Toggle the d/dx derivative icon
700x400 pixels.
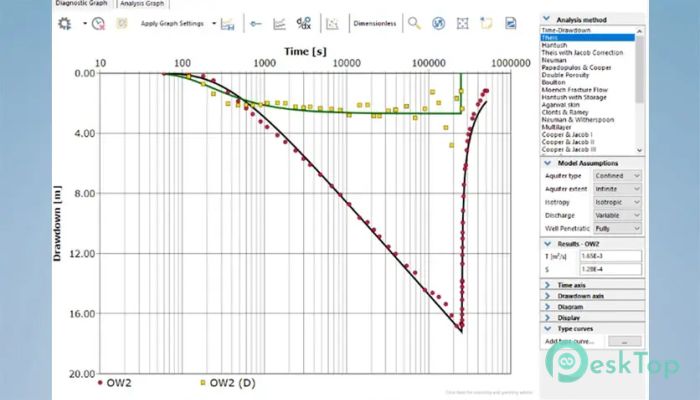[x=304, y=24]
